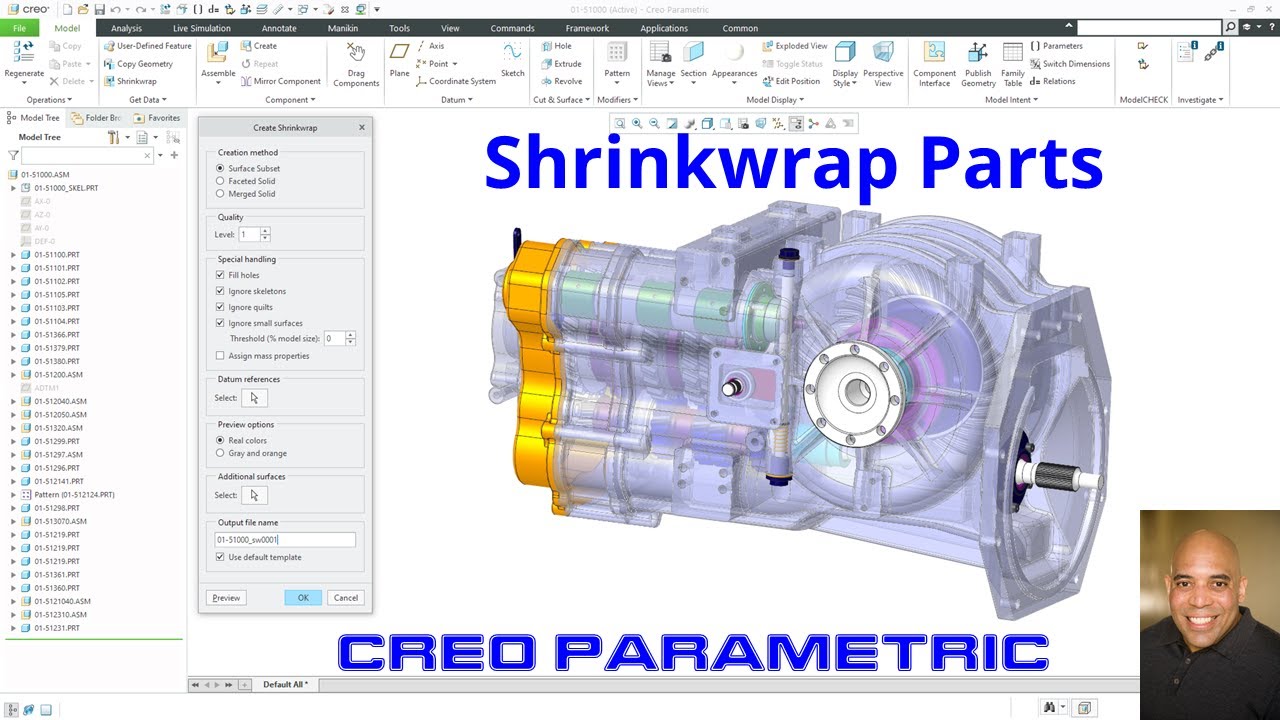
Task: Click Edit Position tool
Action: click(x=790, y=81)
